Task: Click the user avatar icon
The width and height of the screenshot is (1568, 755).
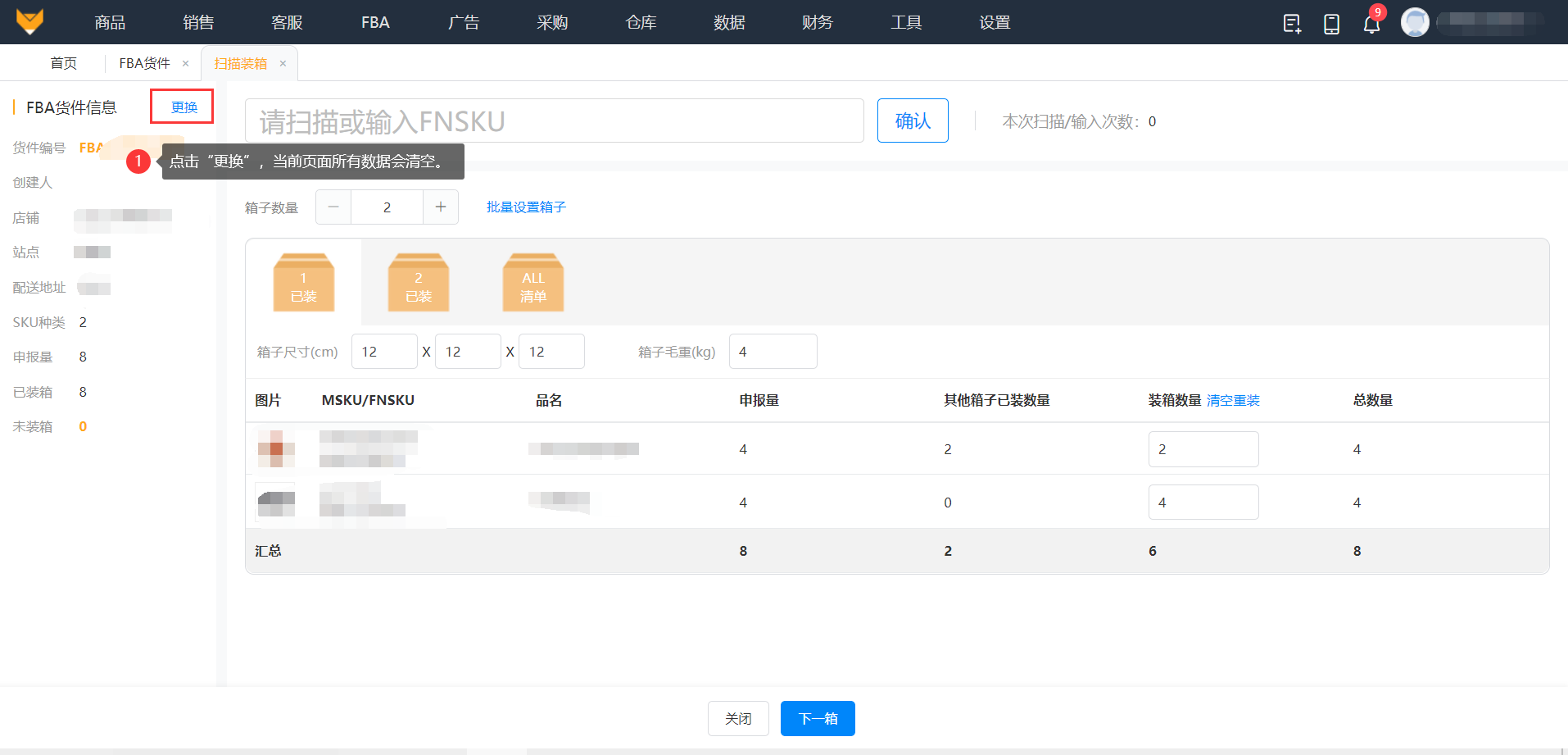Action: 1414,22
